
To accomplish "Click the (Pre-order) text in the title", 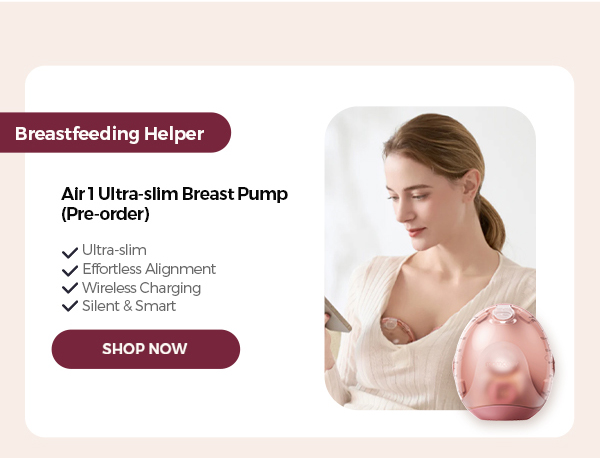I will [x=105, y=214].
